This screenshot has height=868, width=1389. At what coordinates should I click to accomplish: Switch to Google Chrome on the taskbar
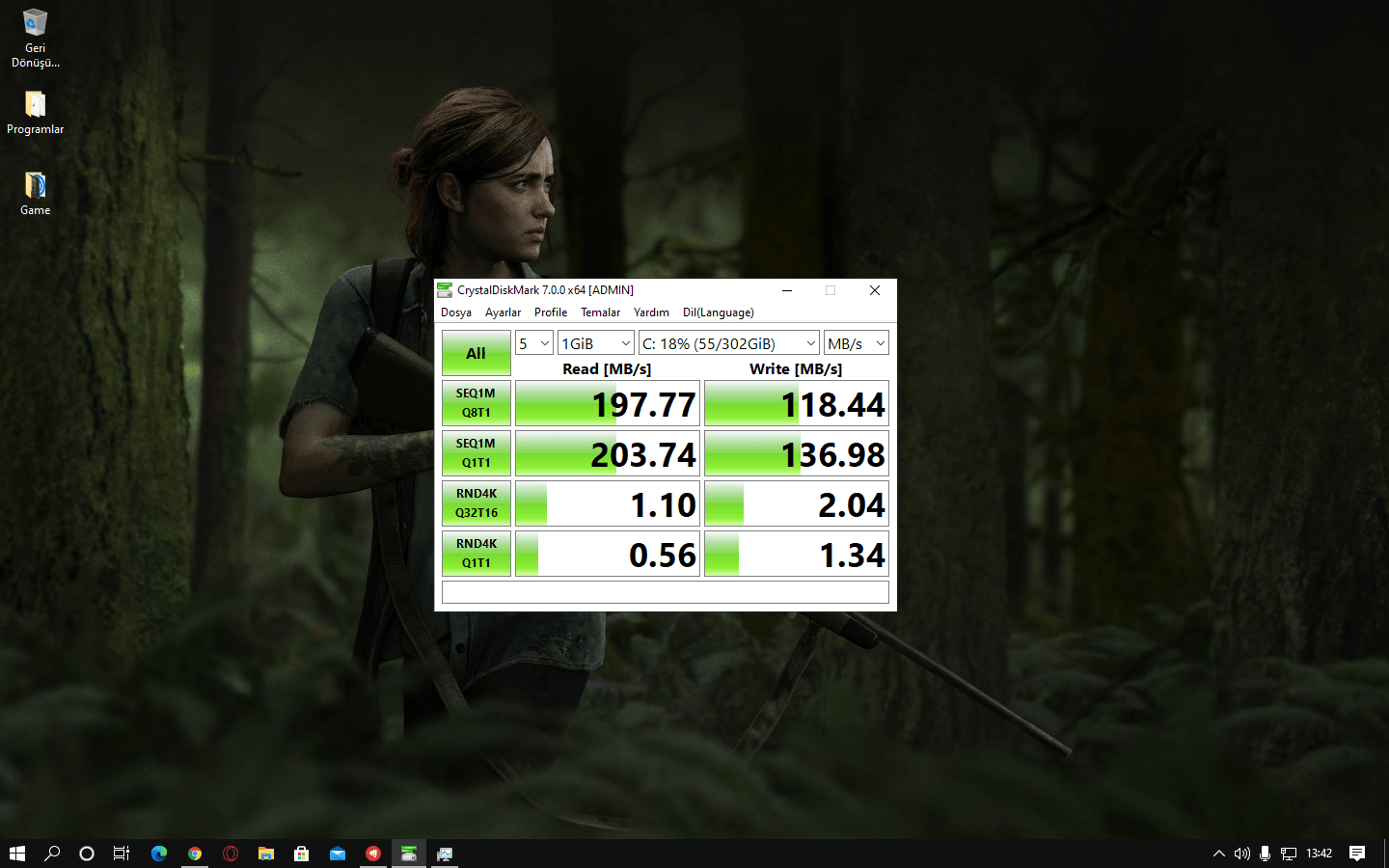[195, 854]
